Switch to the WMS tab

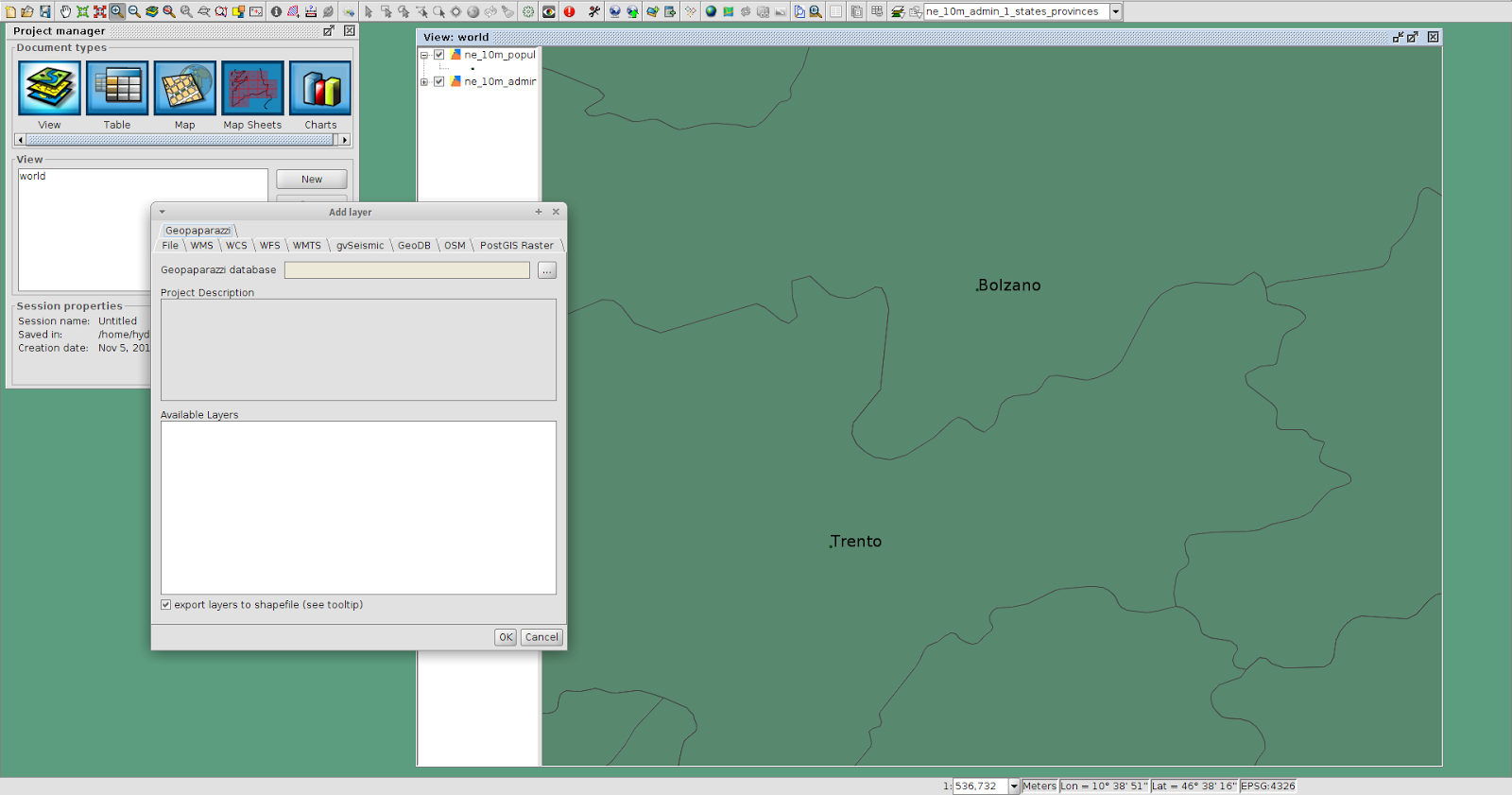click(202, 246)
